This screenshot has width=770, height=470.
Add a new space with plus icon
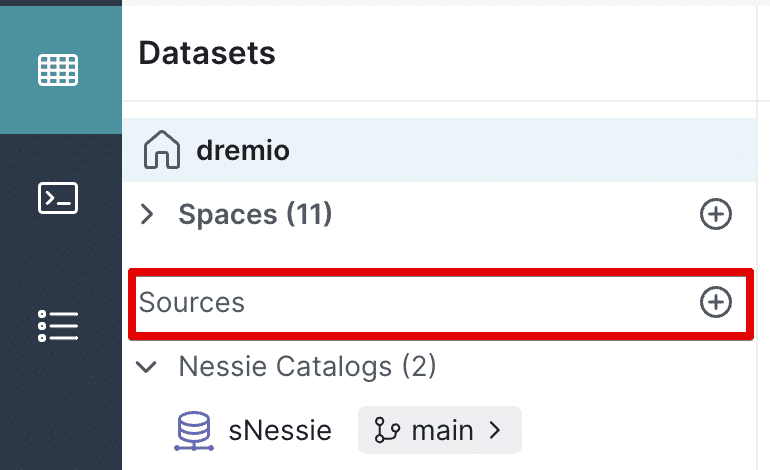(x=715, y=214)
